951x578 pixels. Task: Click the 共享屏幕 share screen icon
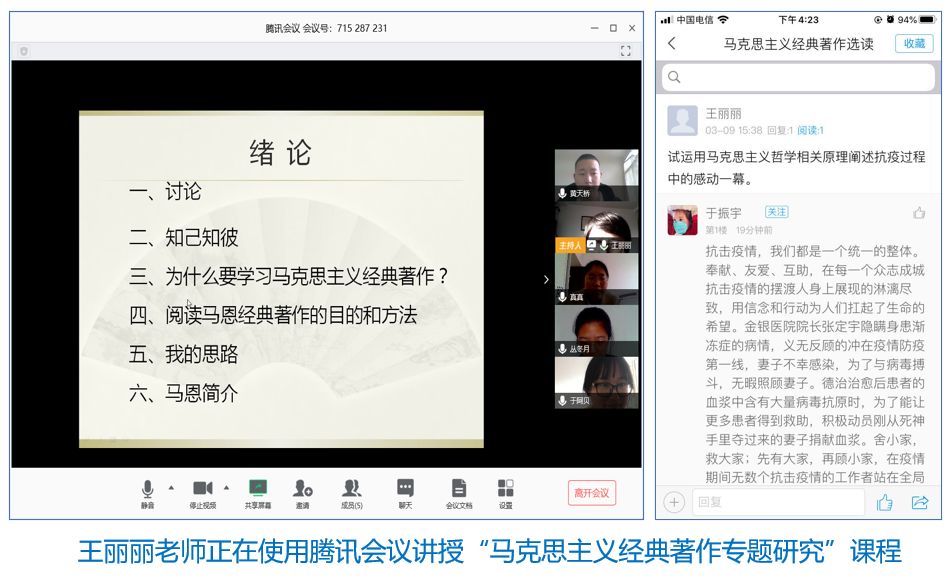coord(258,489)
